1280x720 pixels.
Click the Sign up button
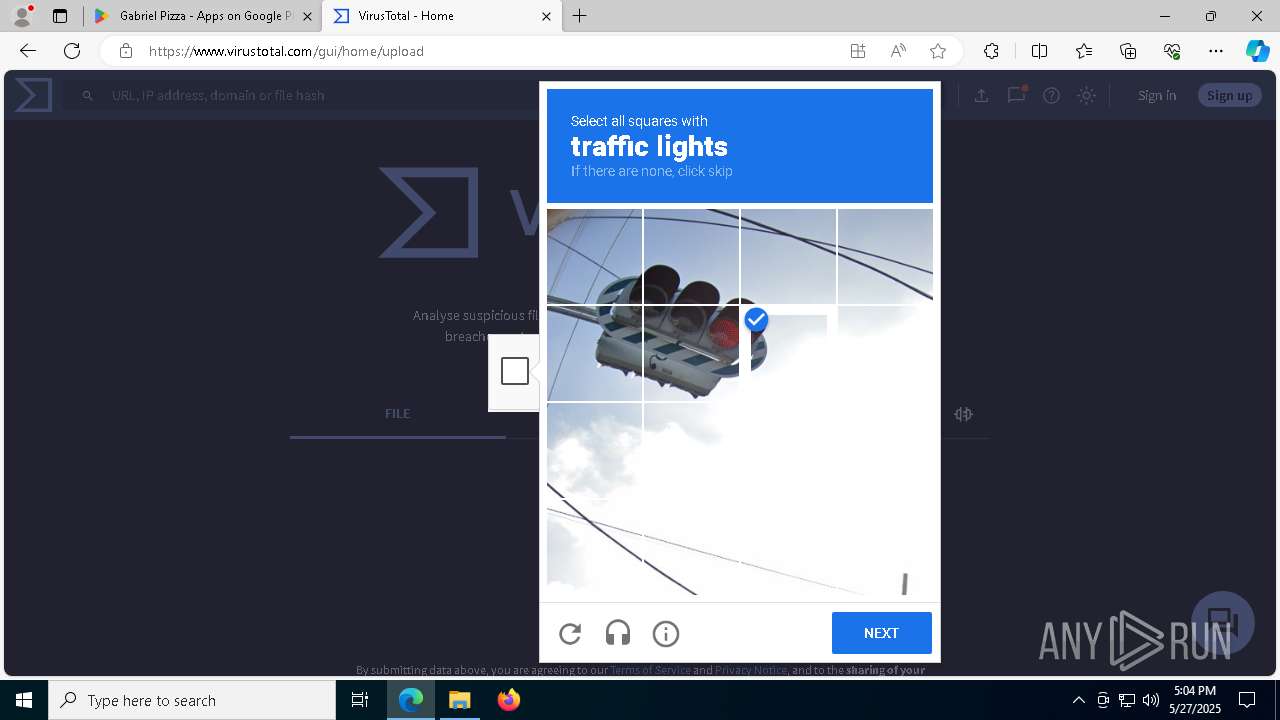tap(1229, 95)
